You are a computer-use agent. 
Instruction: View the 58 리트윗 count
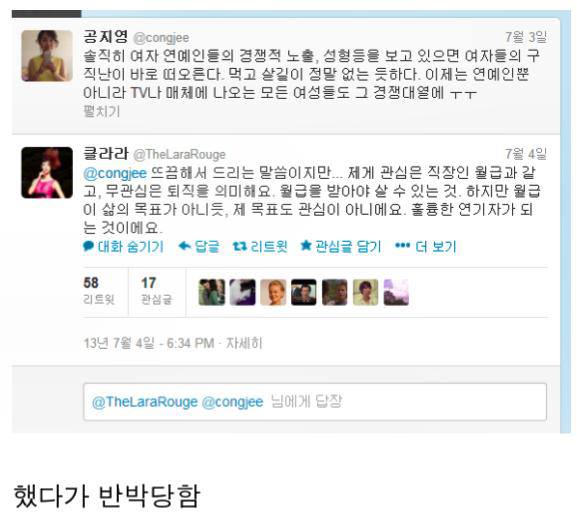[99, 291]
